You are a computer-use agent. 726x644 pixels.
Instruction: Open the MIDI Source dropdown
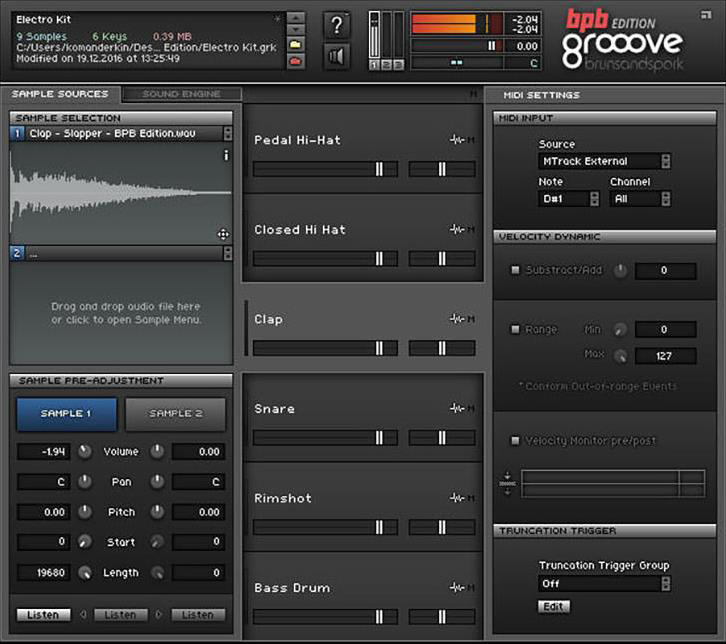click(603, 161)
